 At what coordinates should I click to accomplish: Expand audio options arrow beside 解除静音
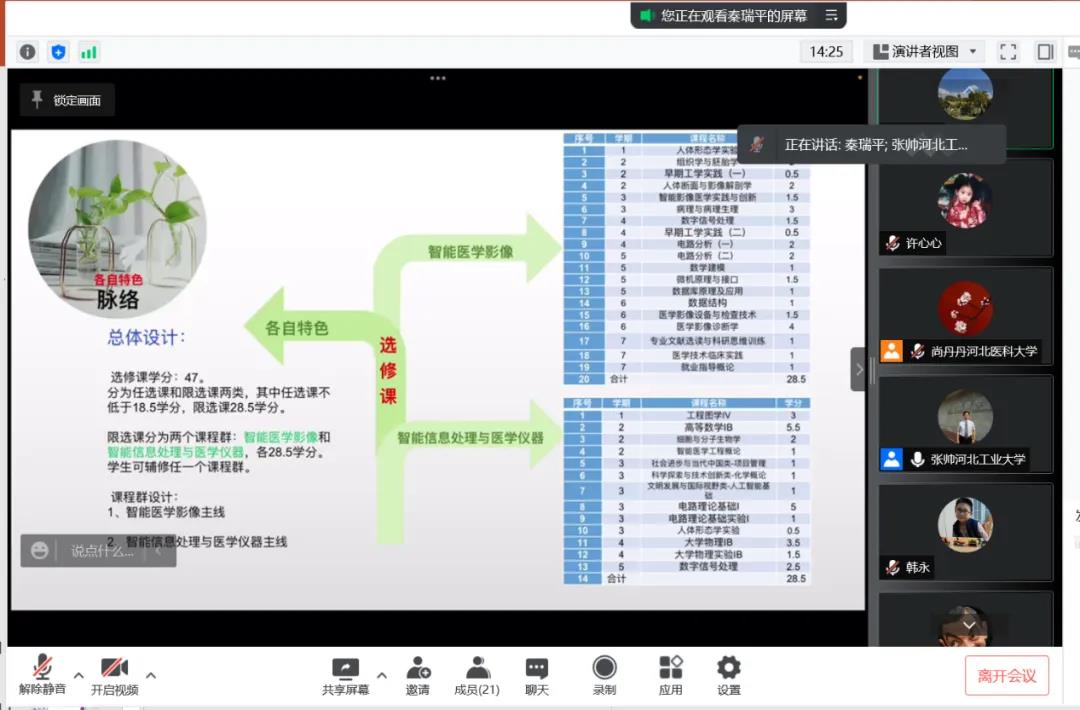click(x=79, y=674)
